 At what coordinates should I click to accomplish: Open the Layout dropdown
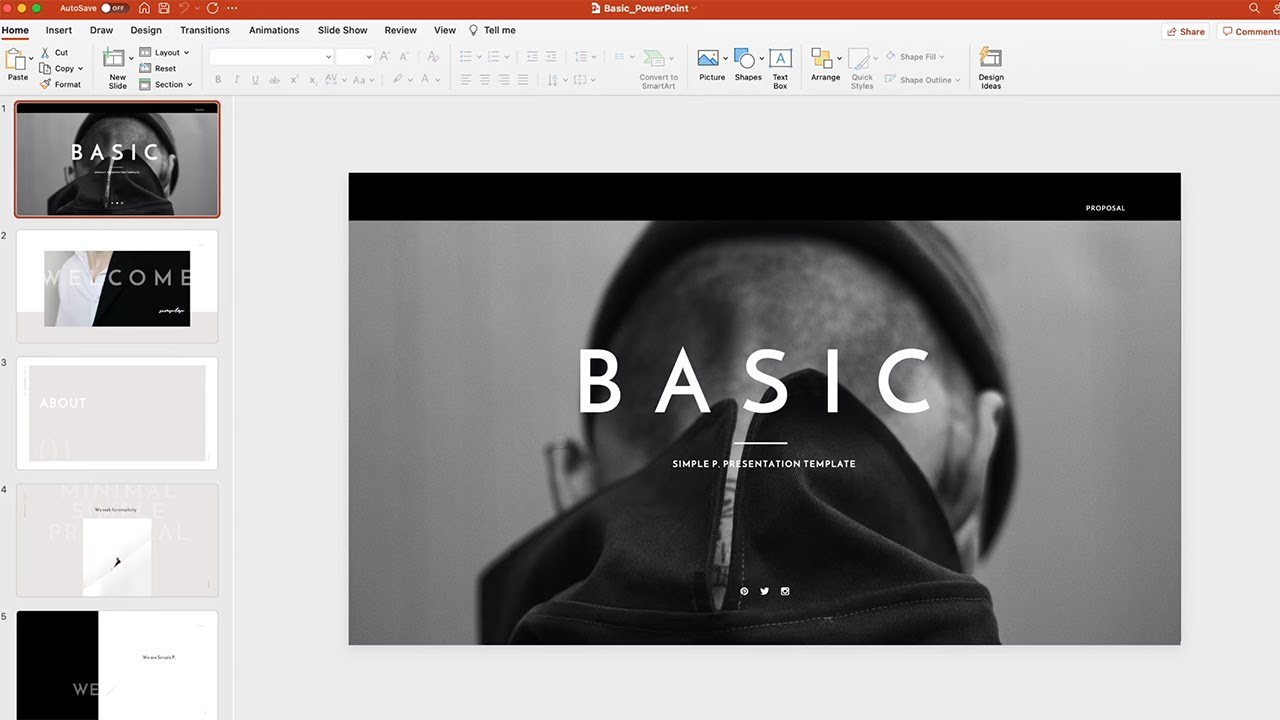pos(165,52)
